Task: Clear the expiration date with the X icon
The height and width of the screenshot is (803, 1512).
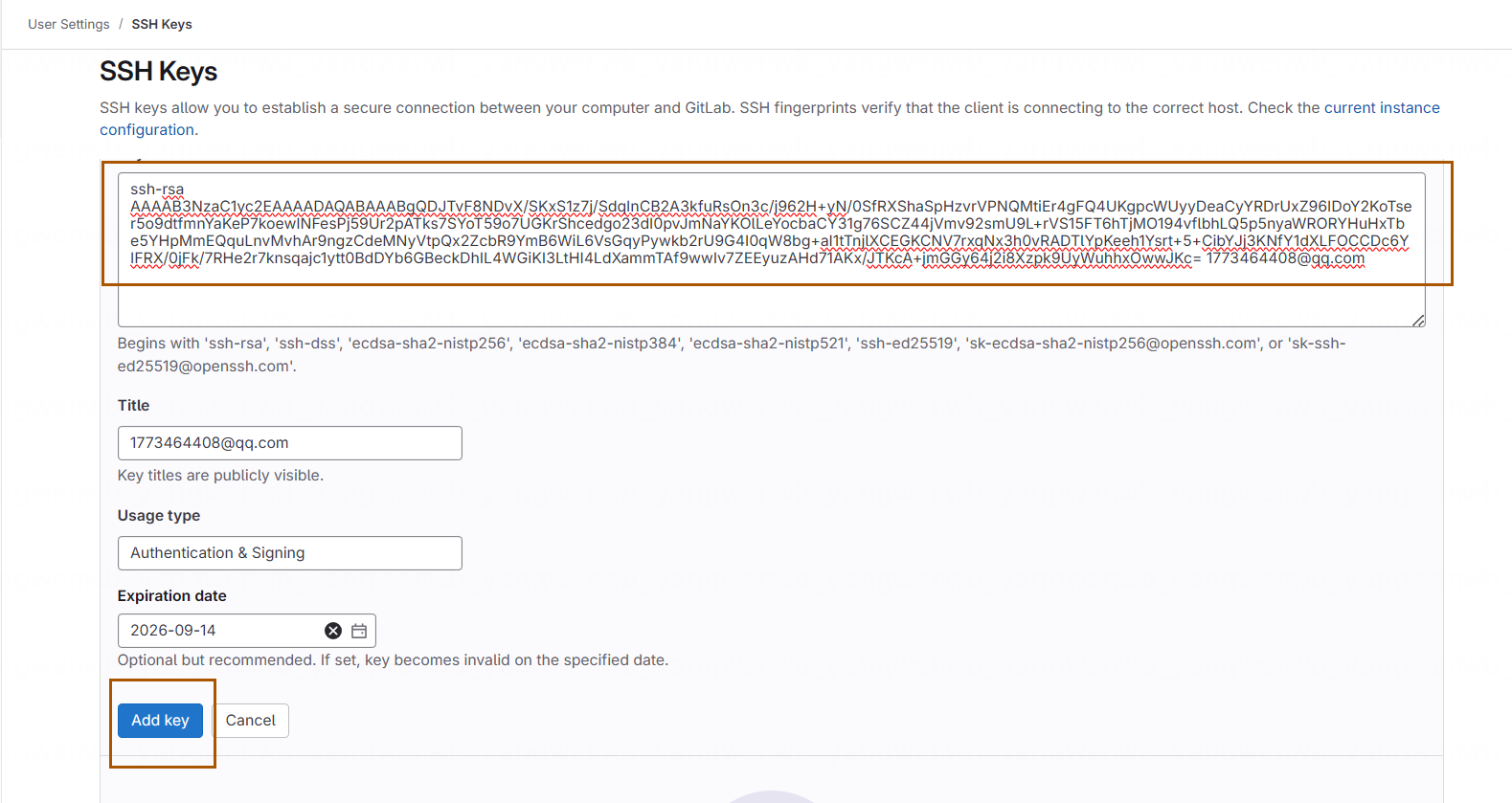Action: click(x=333, y=631)
